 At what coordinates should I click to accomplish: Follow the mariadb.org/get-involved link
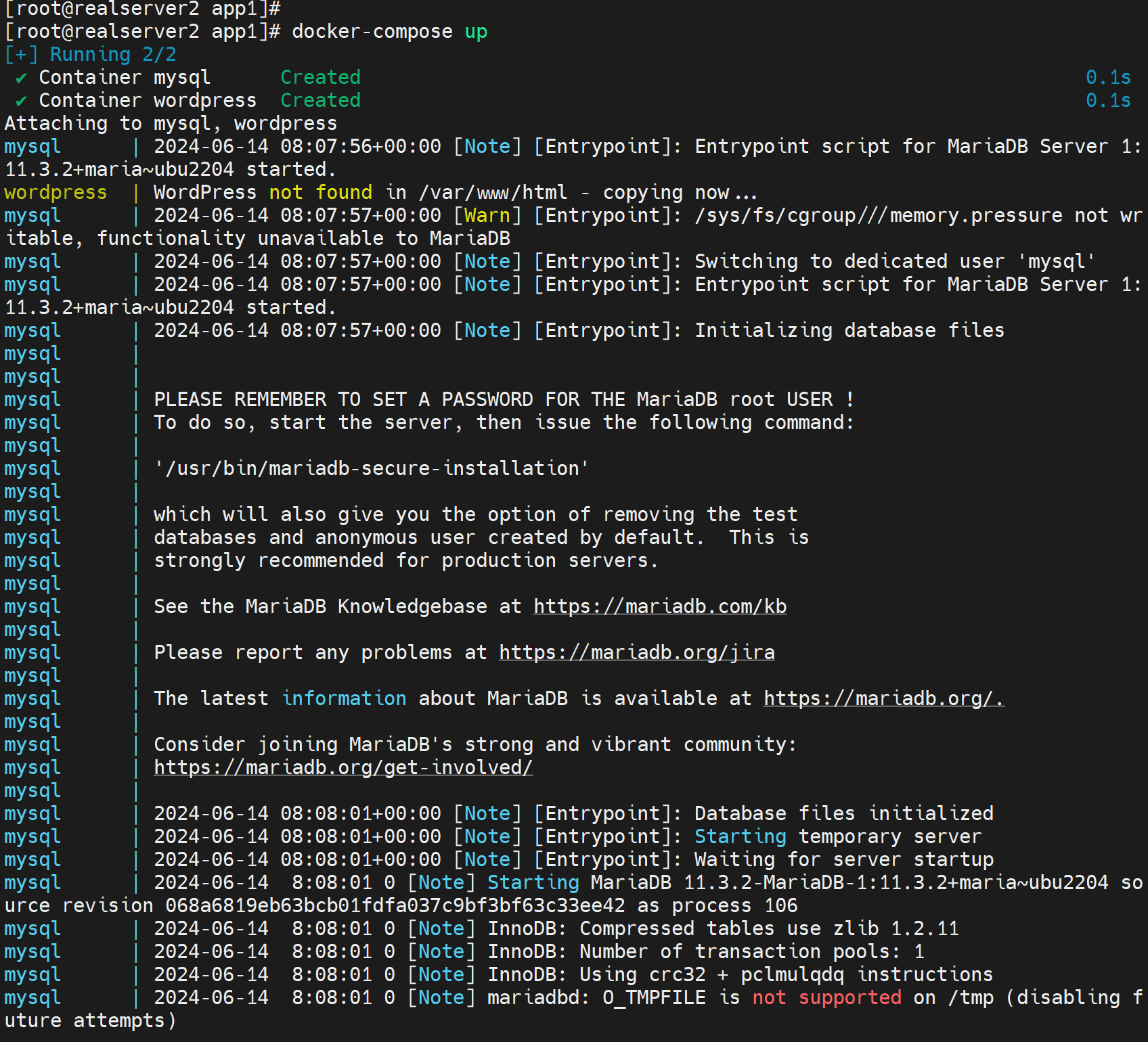(343, 768)
